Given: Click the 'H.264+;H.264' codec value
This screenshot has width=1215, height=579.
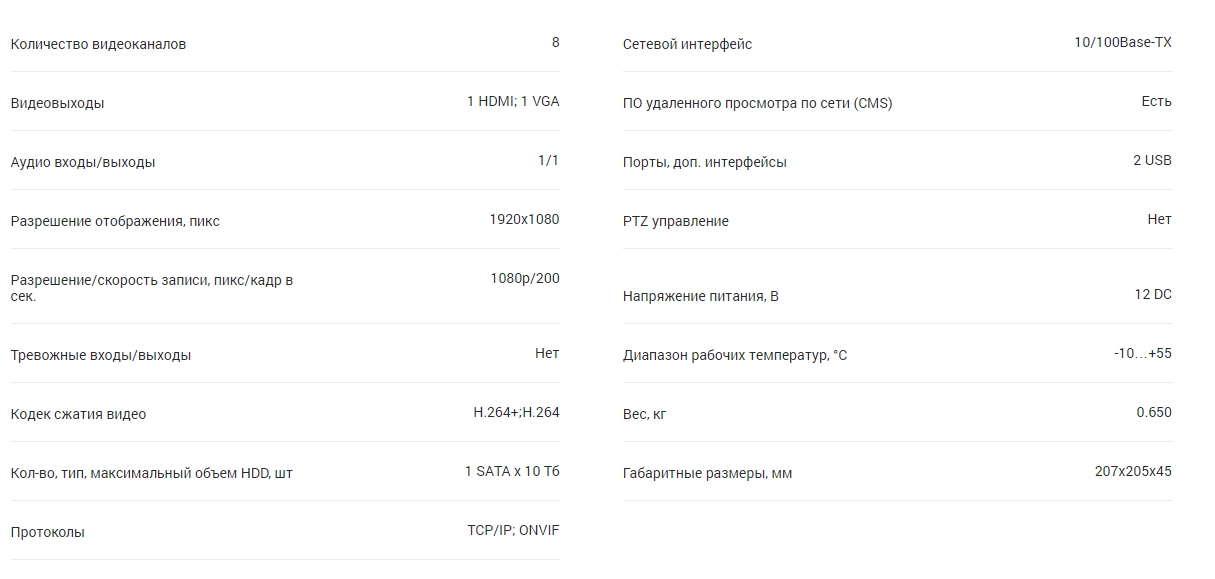Looking at the screenshot, I should pyautogui.click(x=516, y=412).
